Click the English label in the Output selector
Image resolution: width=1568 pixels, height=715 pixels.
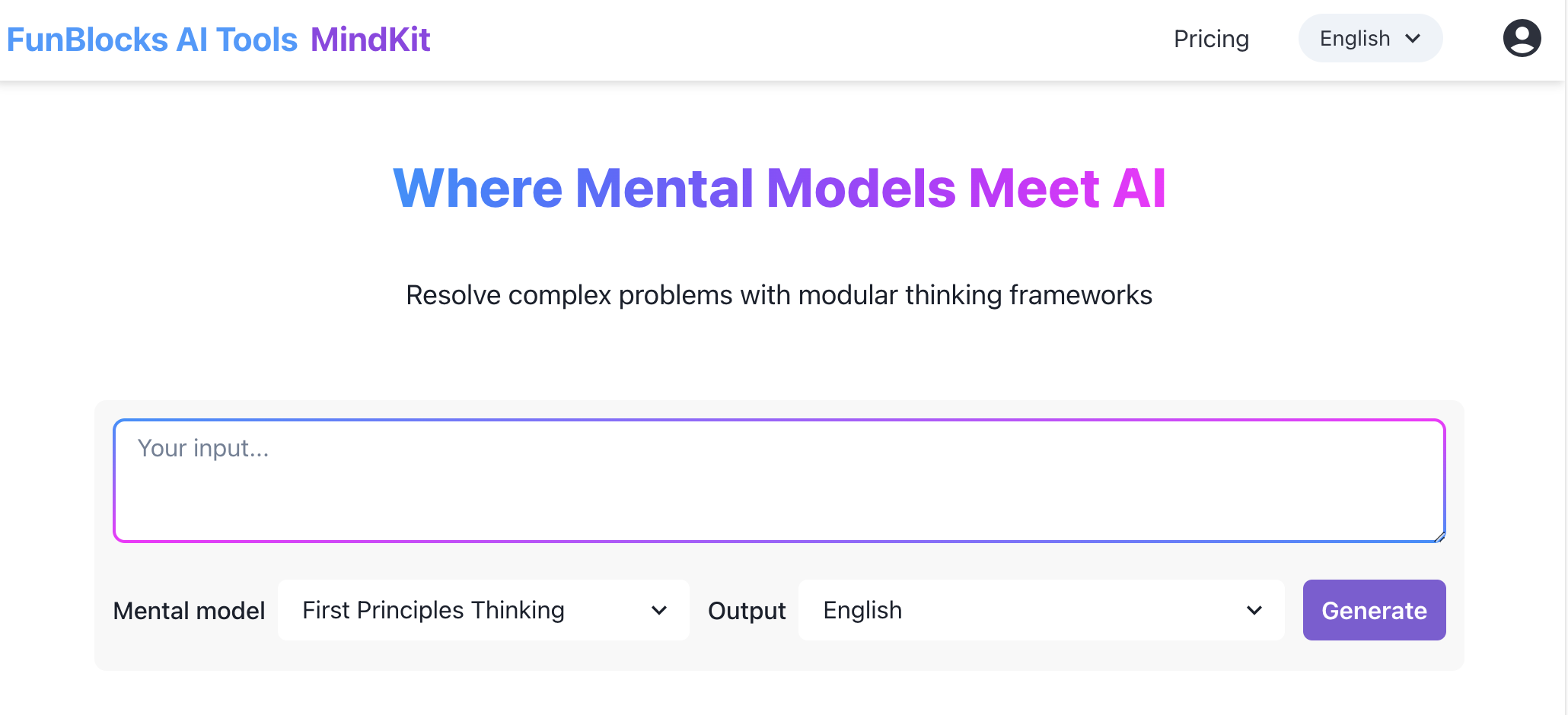click(x=862, y=610)
